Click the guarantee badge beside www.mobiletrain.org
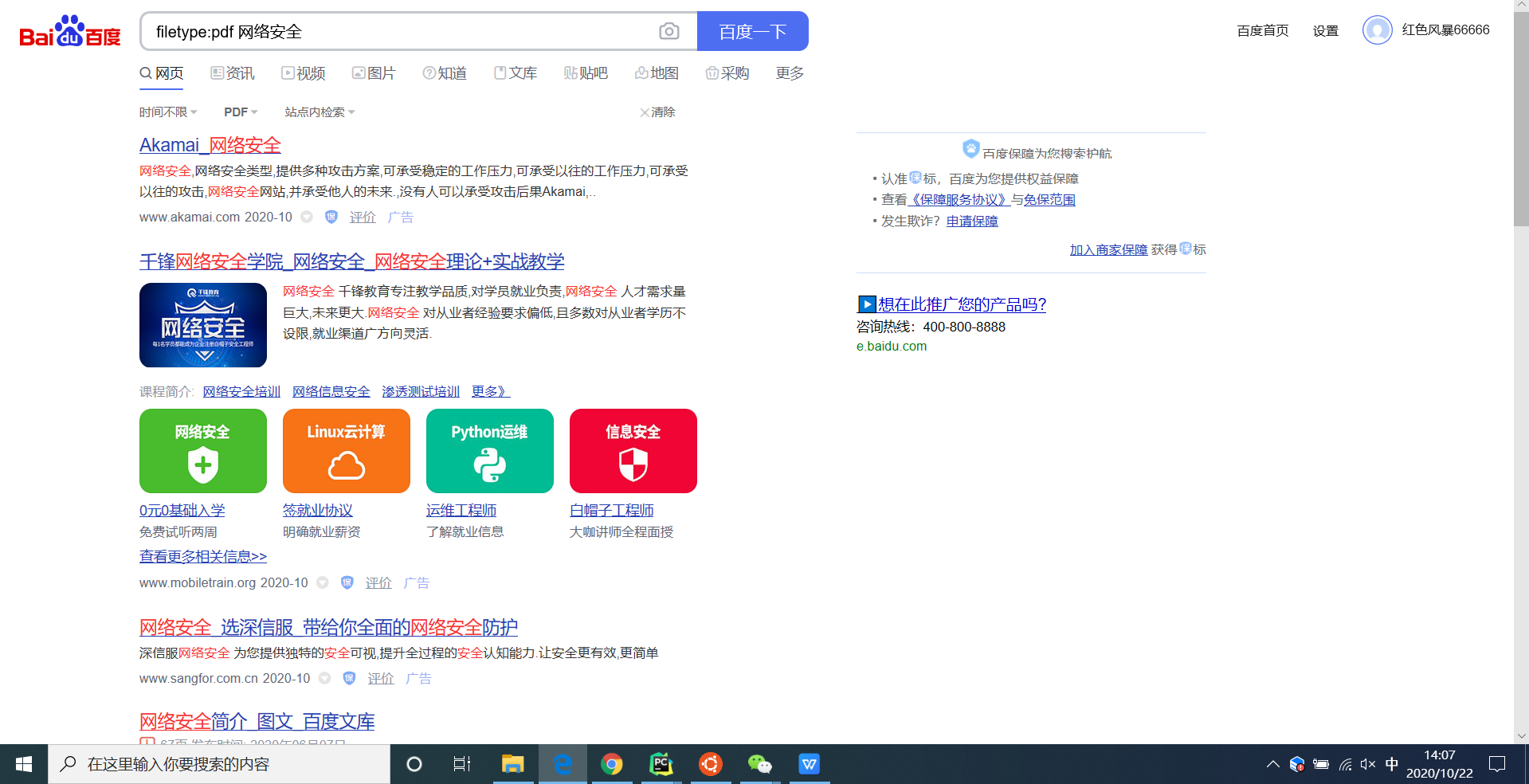Viewport: 1529px width, 784px height. coord(347,582)
